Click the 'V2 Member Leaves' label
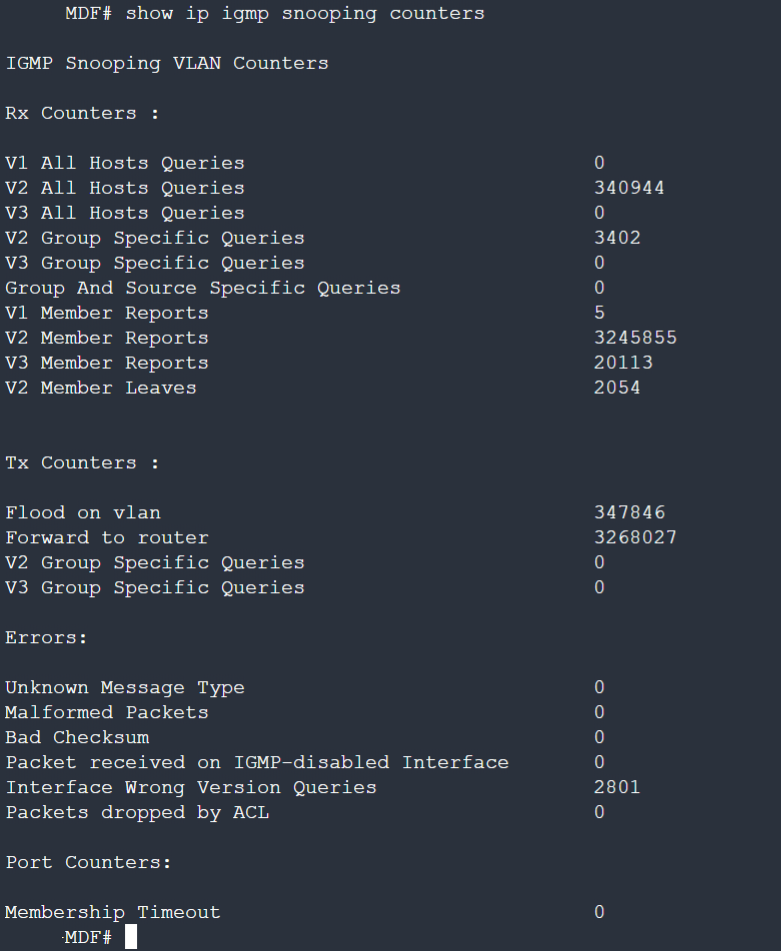This screenshot has width=781, height=951. coord(101,388)
